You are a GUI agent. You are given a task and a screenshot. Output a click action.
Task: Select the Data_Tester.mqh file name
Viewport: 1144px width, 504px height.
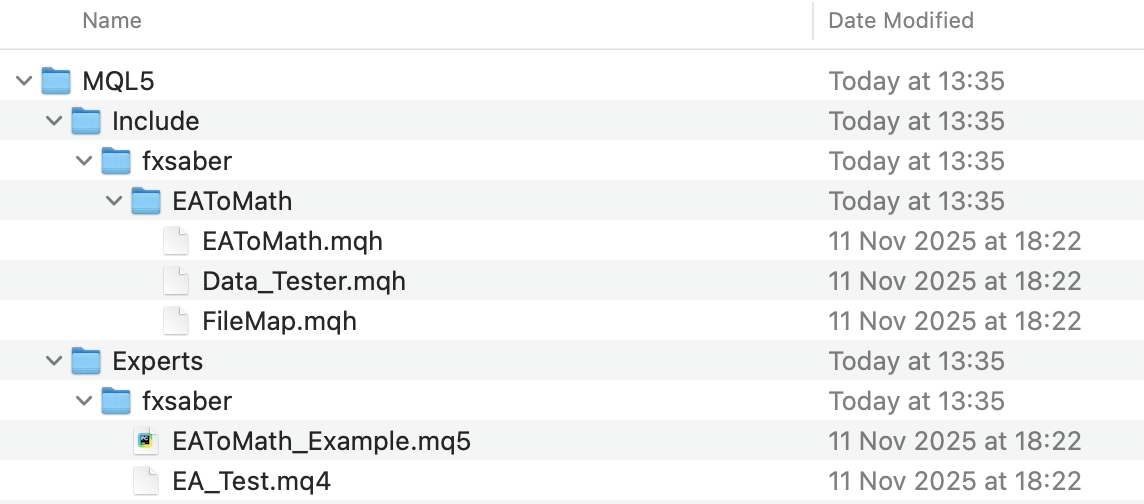tap(303, 281)
